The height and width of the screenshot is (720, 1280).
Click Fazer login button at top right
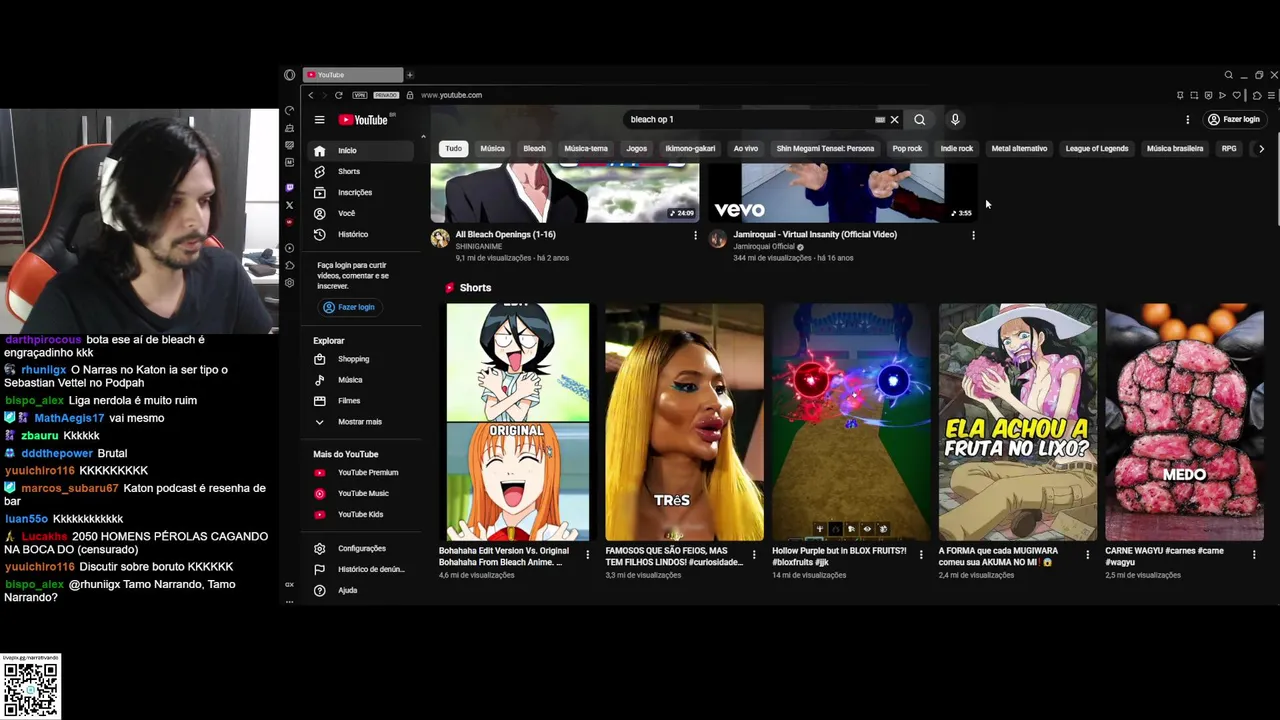[1234, 120]
